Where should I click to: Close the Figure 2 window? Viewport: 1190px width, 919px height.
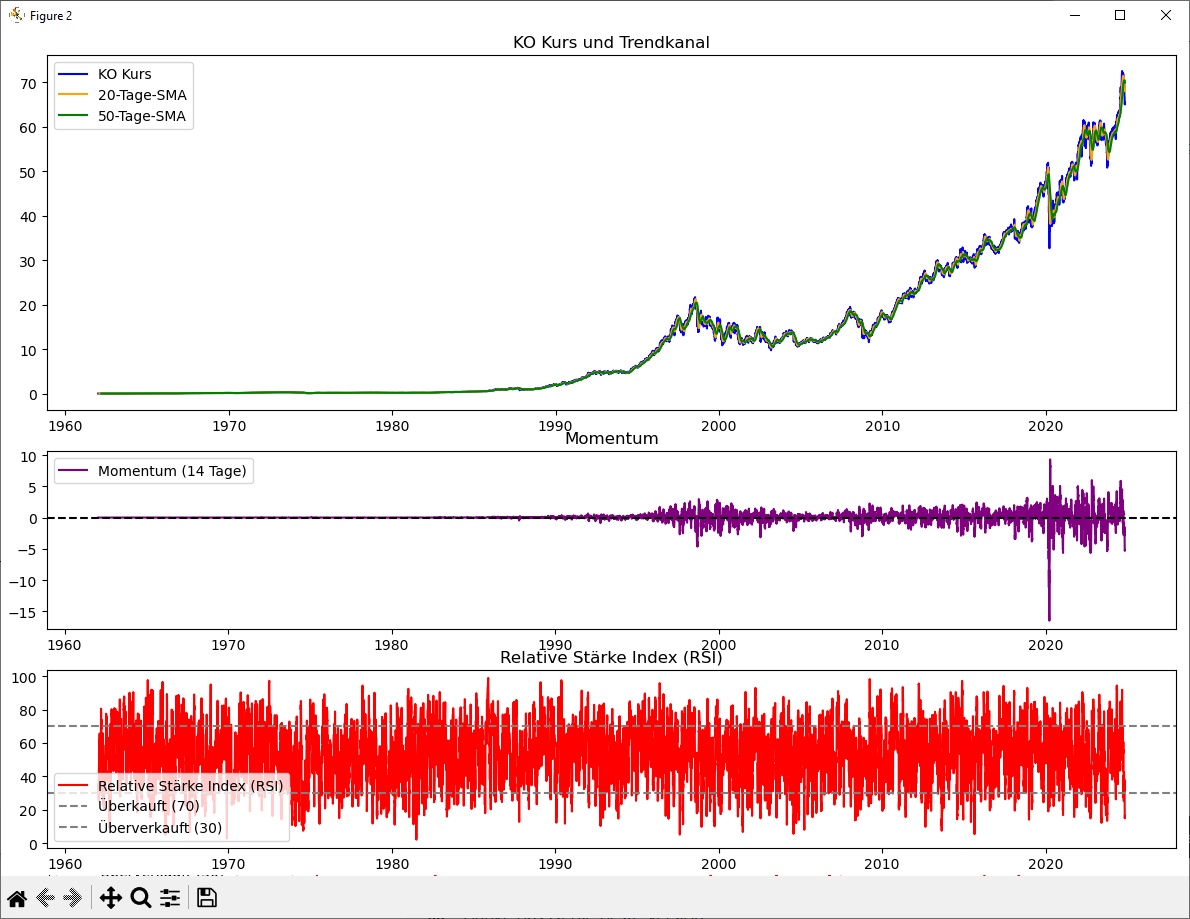[x=1165, y=15]
